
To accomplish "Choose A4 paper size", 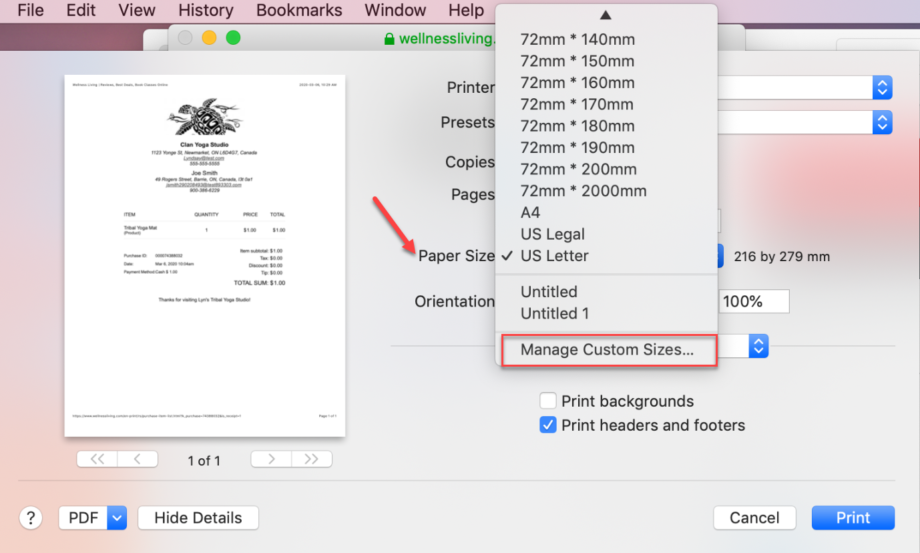I will tap(530, 212).
